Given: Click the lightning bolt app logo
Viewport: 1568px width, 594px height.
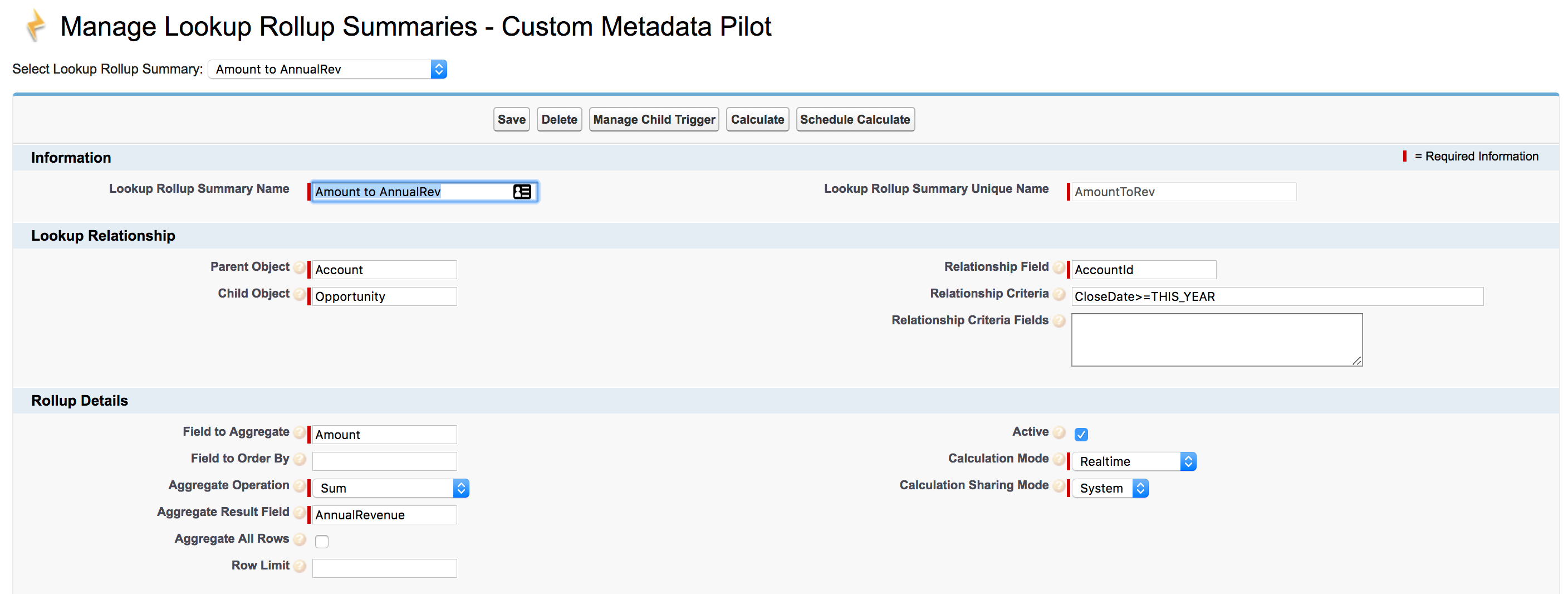Looking at the screenshot, I should click(x=35, y=26).
